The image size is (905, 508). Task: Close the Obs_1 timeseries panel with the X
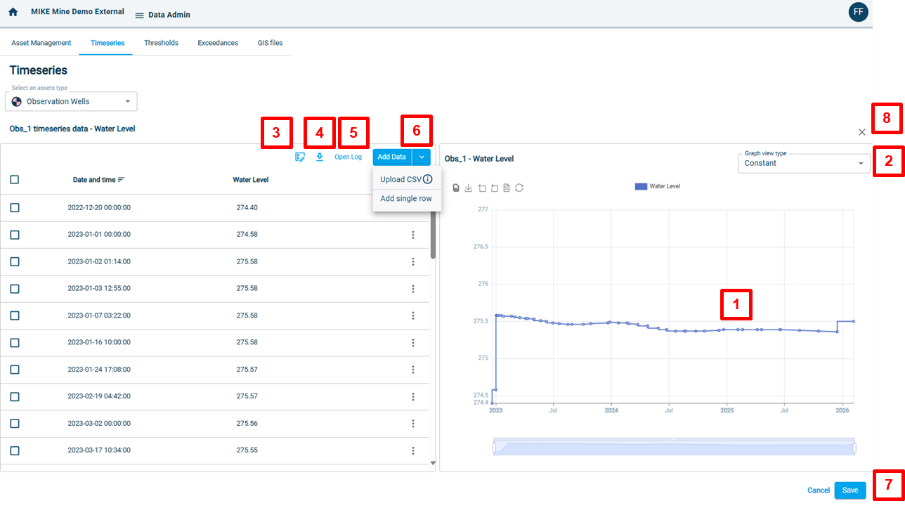point(862,132)
